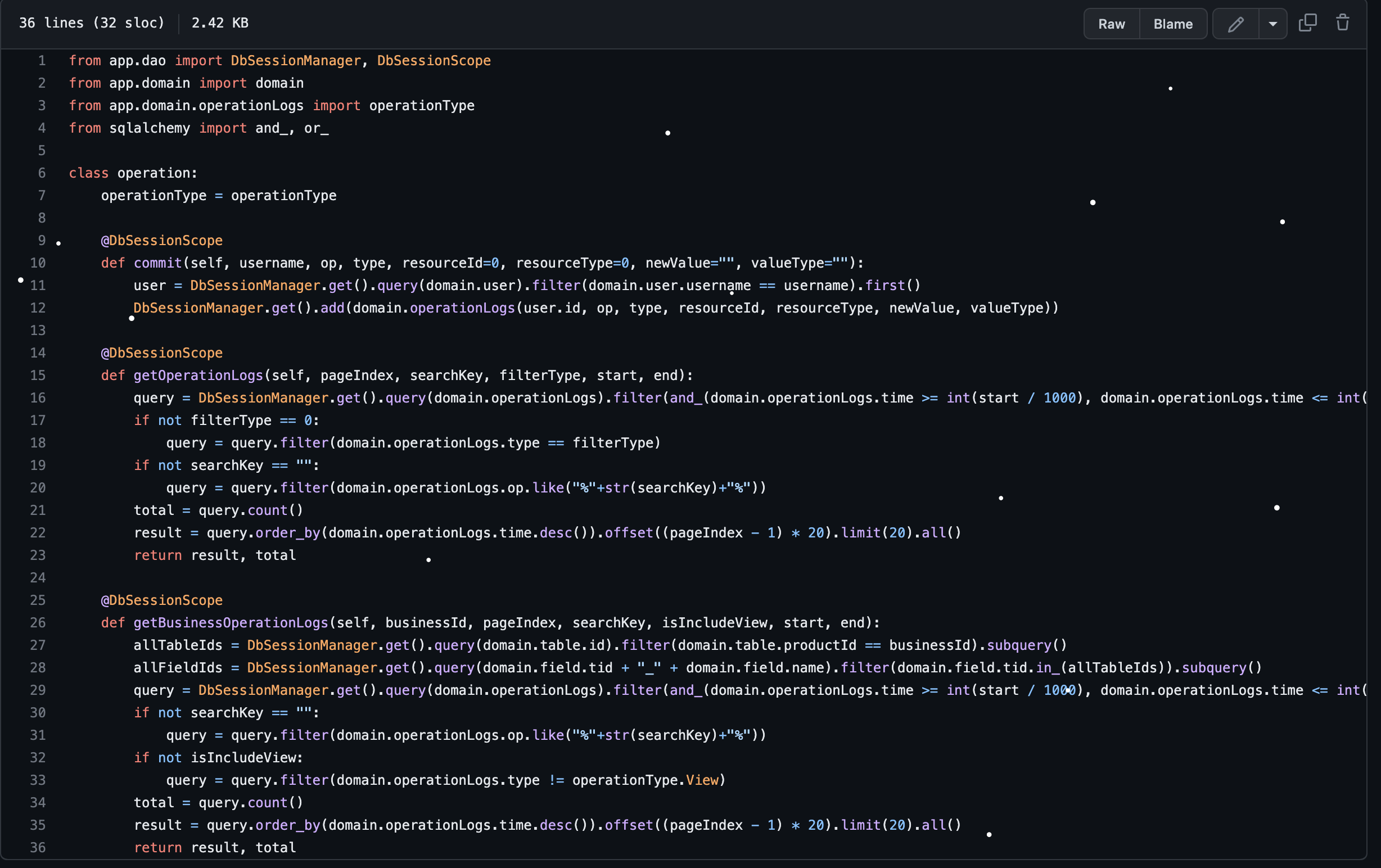Image resolution: width=1381 pixels, height=868 pixels.
Task: Click 'first()' call on line 11
Action: click(x=893, y=286)
